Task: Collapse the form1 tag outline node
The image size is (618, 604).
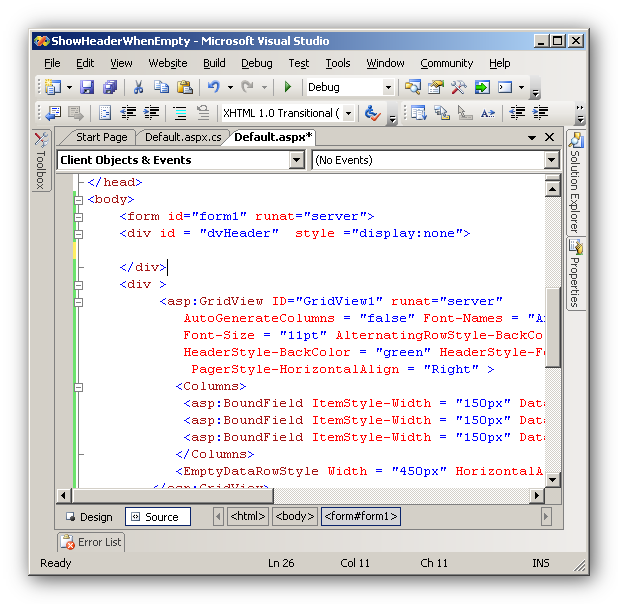Action: pos(78,217)
